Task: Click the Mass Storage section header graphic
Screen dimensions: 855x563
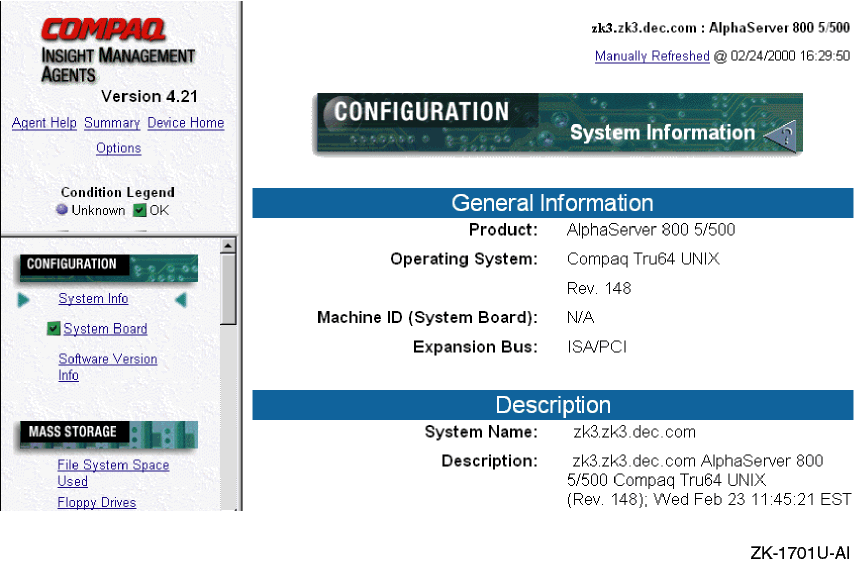Action: (107, 433)
